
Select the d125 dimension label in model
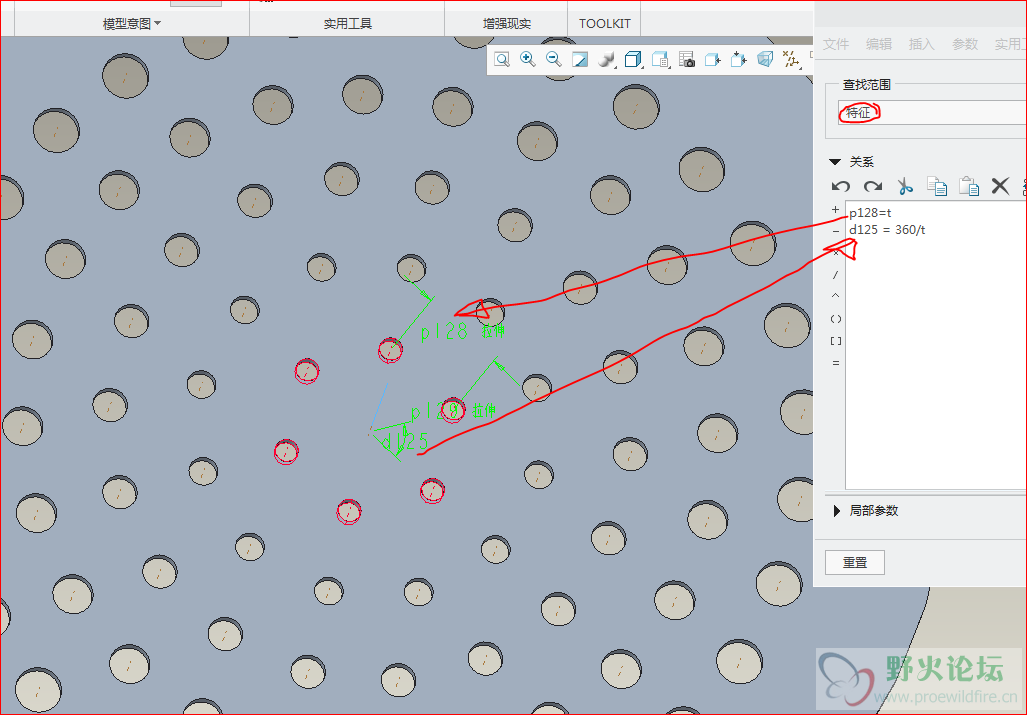(x=405, y=441)
